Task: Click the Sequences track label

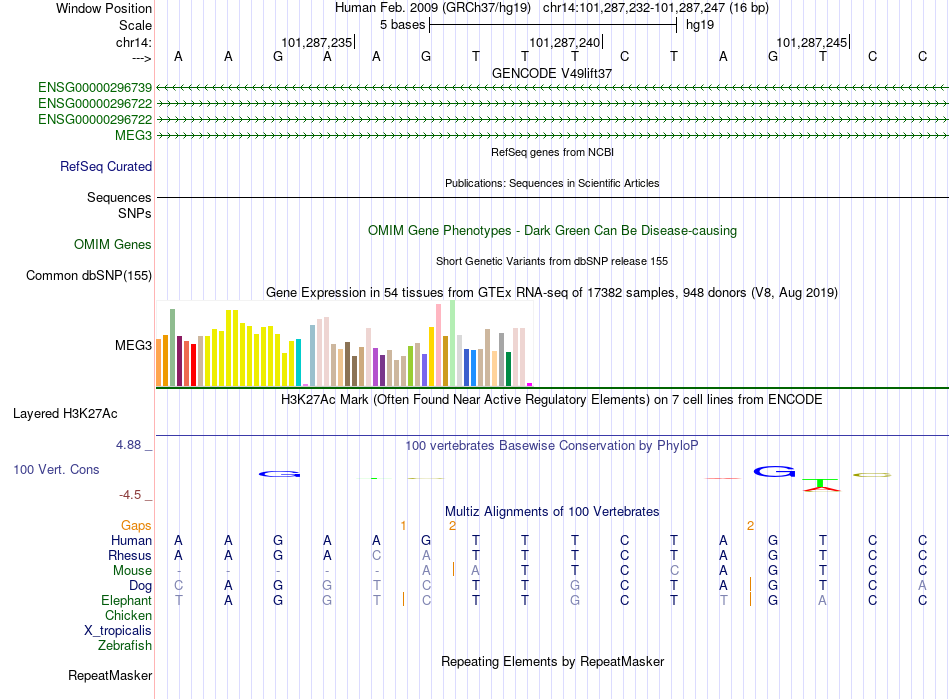Action: point(119,197)
